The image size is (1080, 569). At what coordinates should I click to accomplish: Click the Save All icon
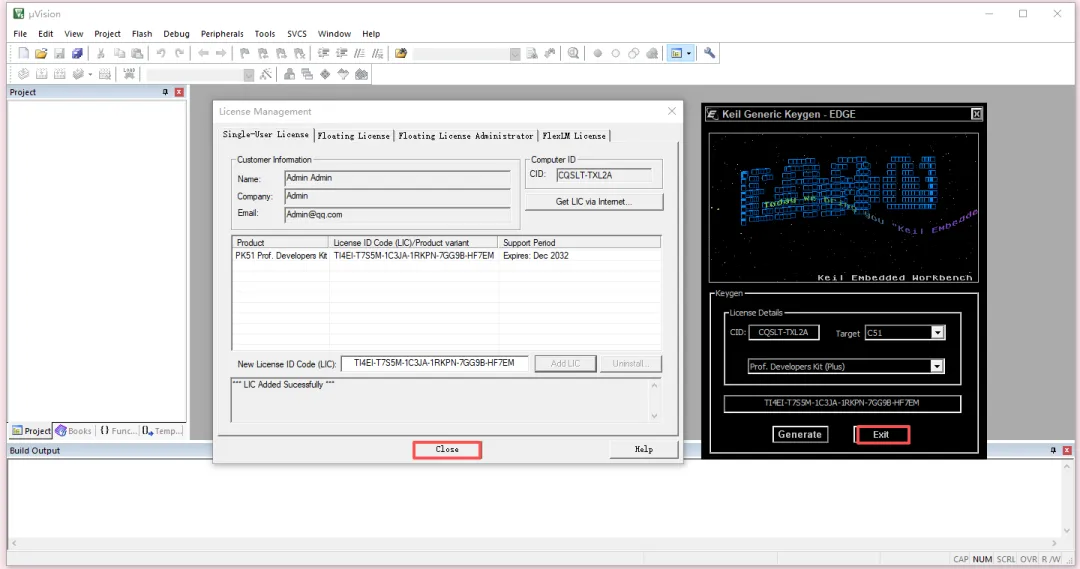click(x=77, y=53)
